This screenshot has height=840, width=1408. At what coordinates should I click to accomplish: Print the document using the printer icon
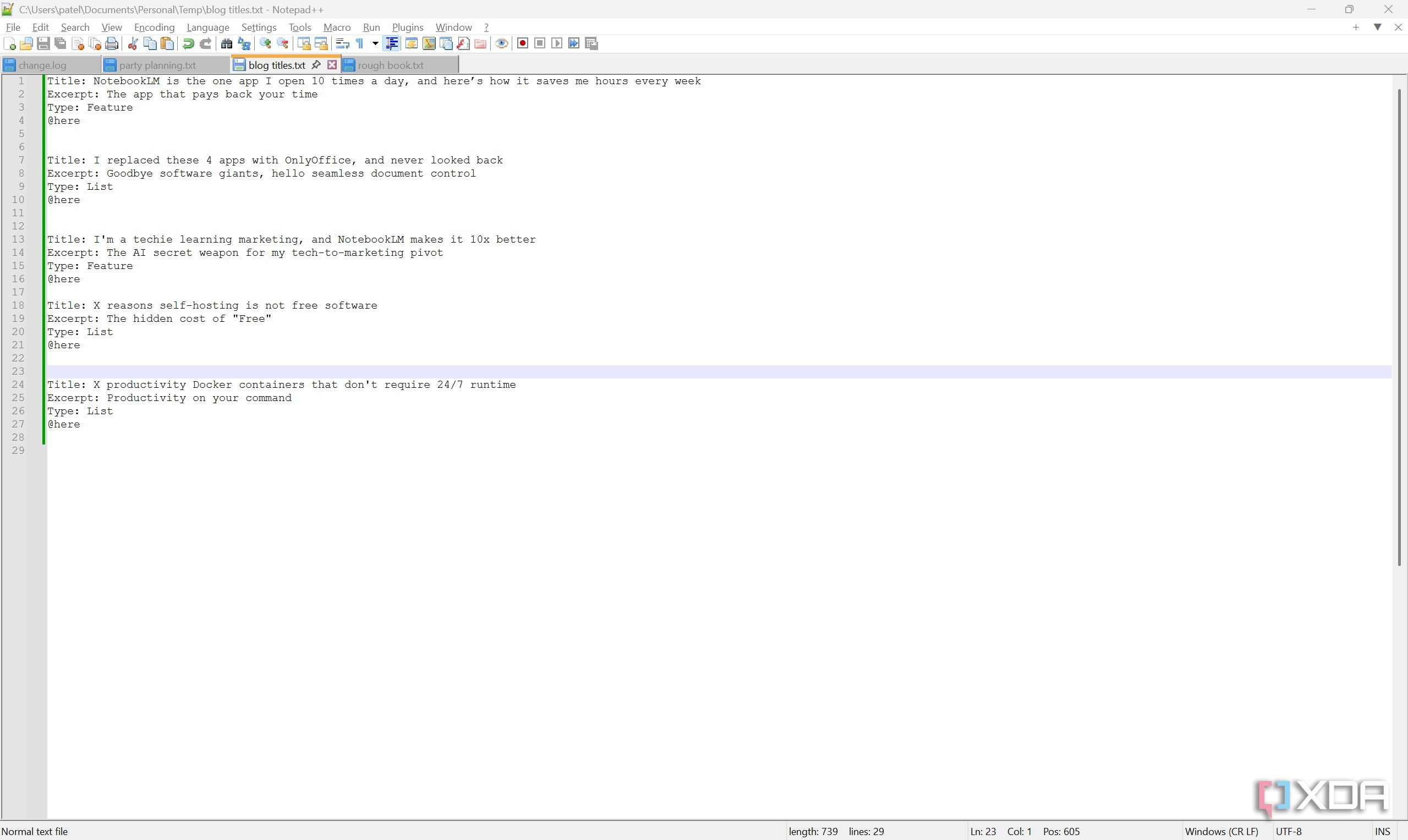[112, 43]
